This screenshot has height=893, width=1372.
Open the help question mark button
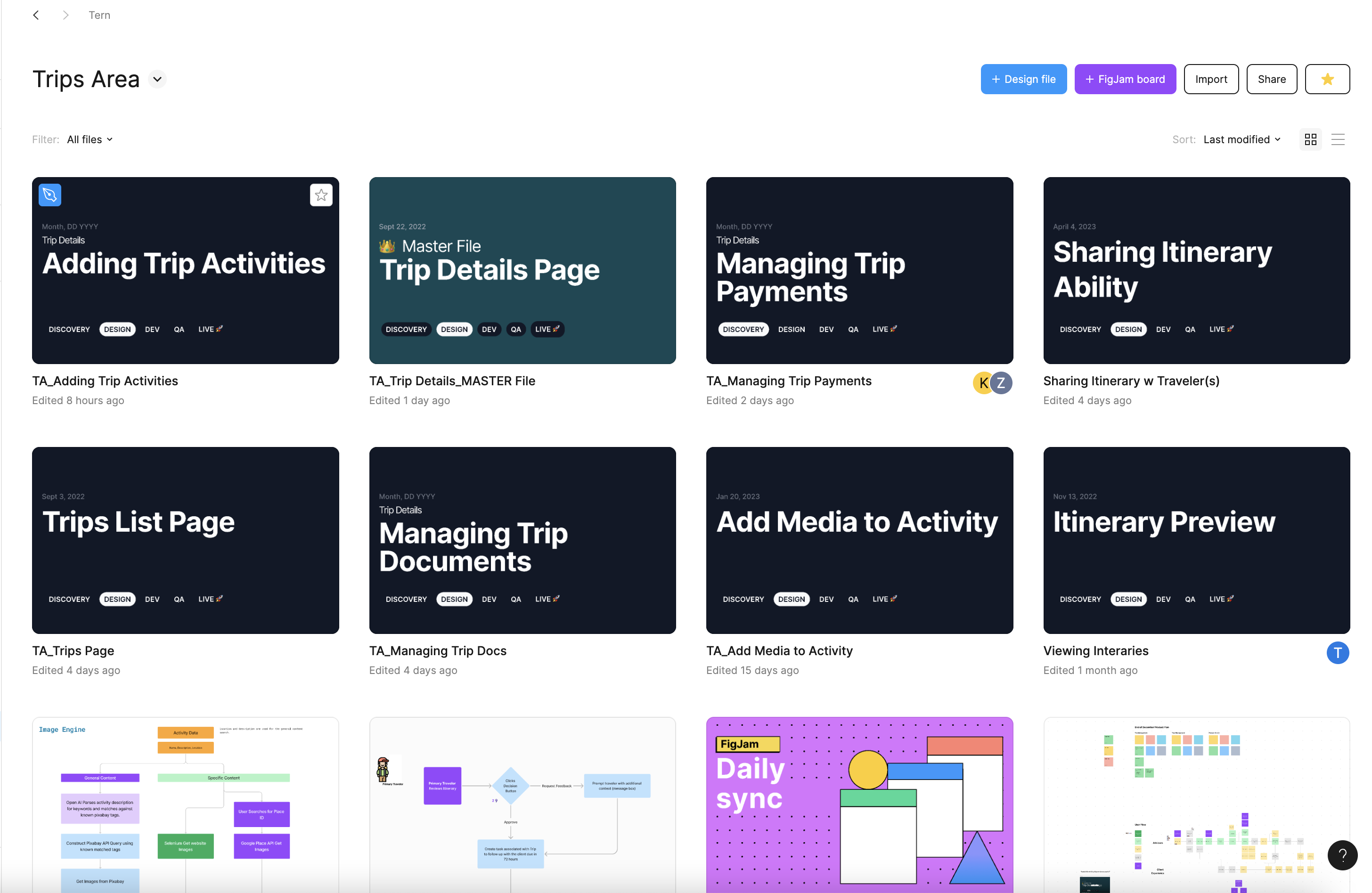pyautogui.click(x=1342, y=855)
